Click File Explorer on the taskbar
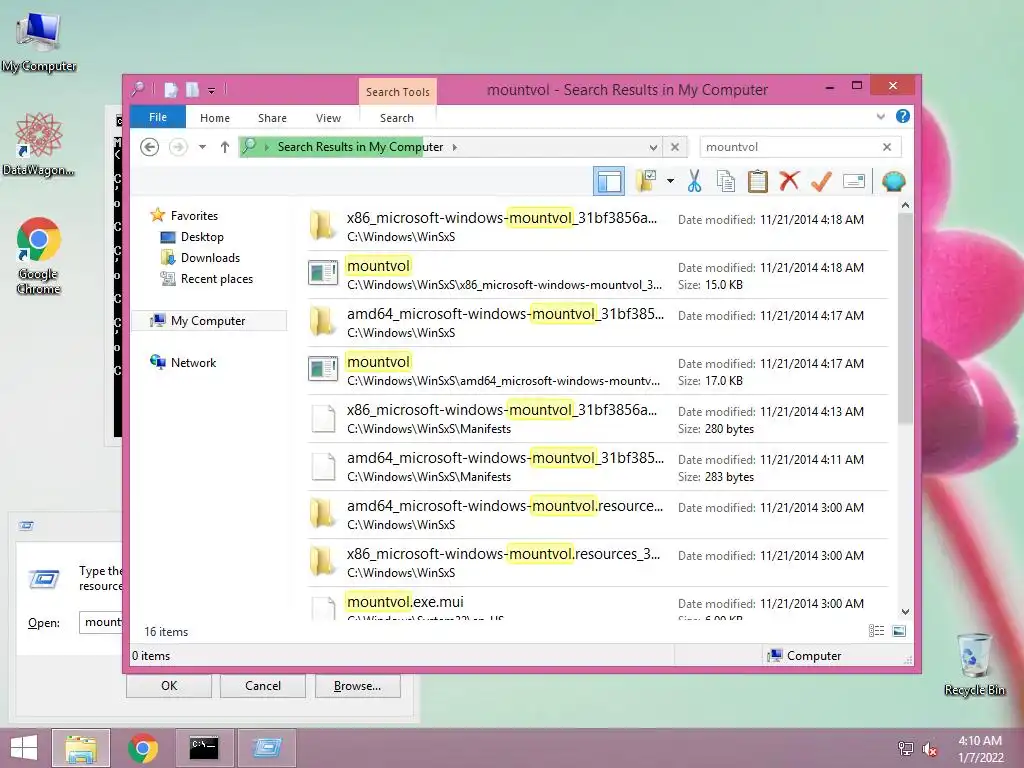 click(x=81, y=748)
